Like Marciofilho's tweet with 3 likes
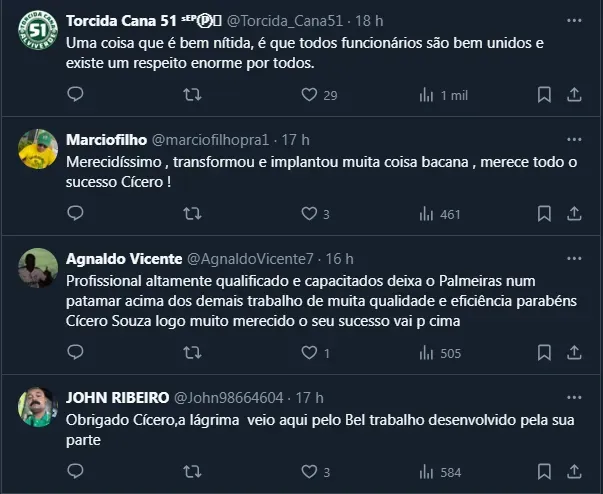Viewport: 603px width, 494px height. coord(309,213)
